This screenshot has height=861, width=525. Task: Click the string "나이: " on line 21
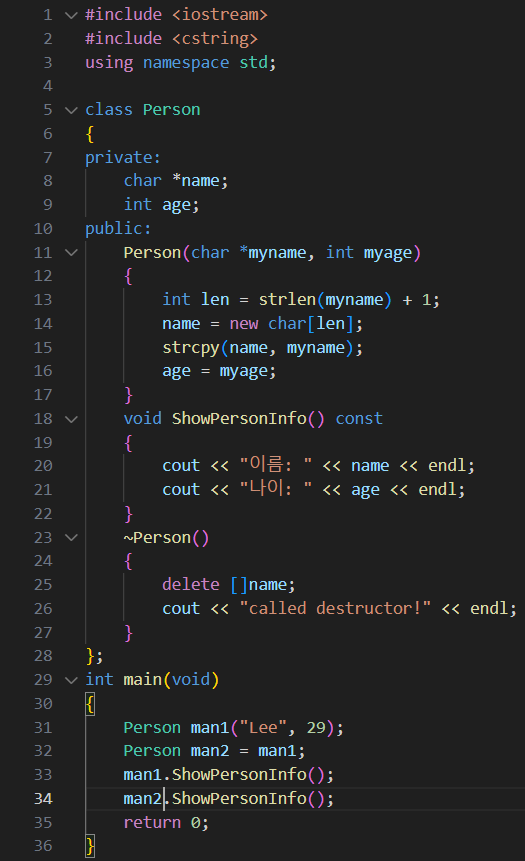276,489
